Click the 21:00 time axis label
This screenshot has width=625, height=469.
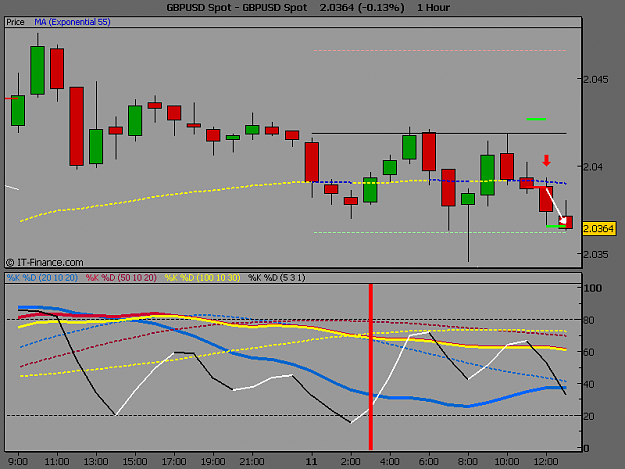[252, 461]
